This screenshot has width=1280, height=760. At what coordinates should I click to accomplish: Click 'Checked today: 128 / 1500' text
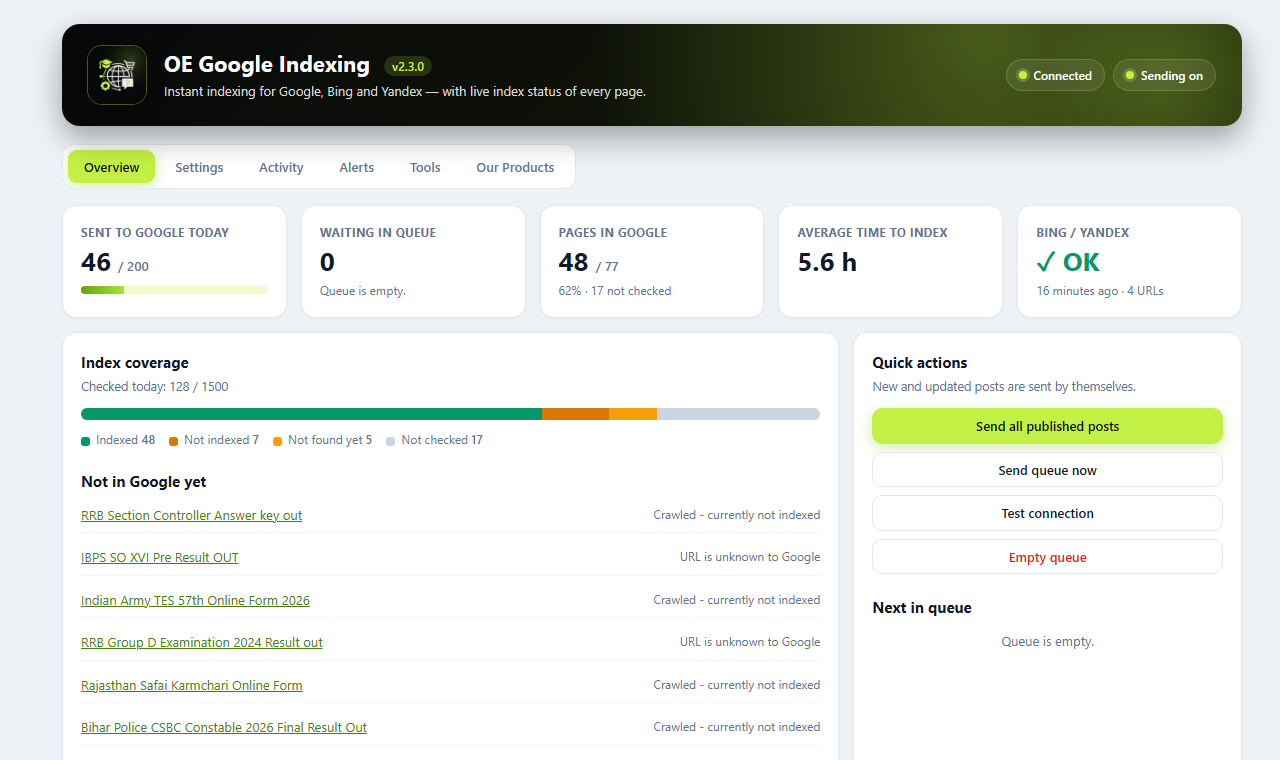click(x=154, y=387)
